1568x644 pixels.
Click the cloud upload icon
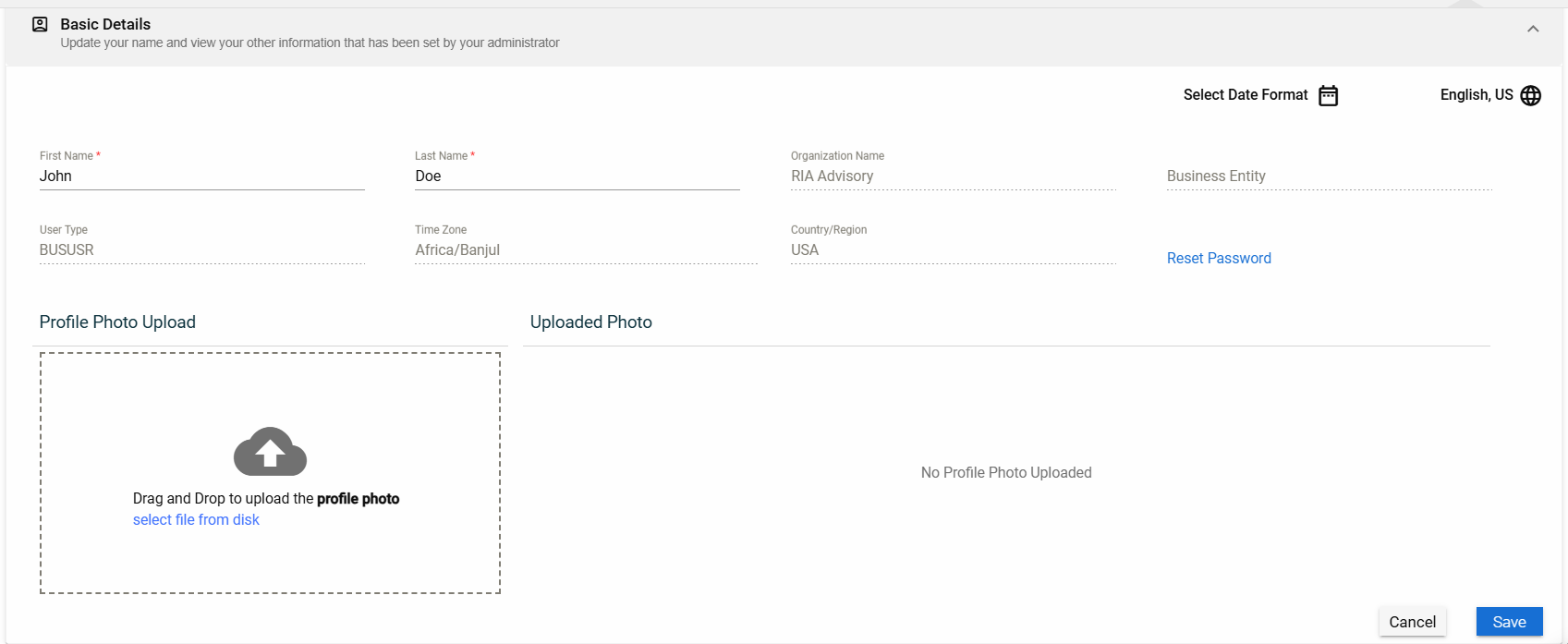pos(270,452)
